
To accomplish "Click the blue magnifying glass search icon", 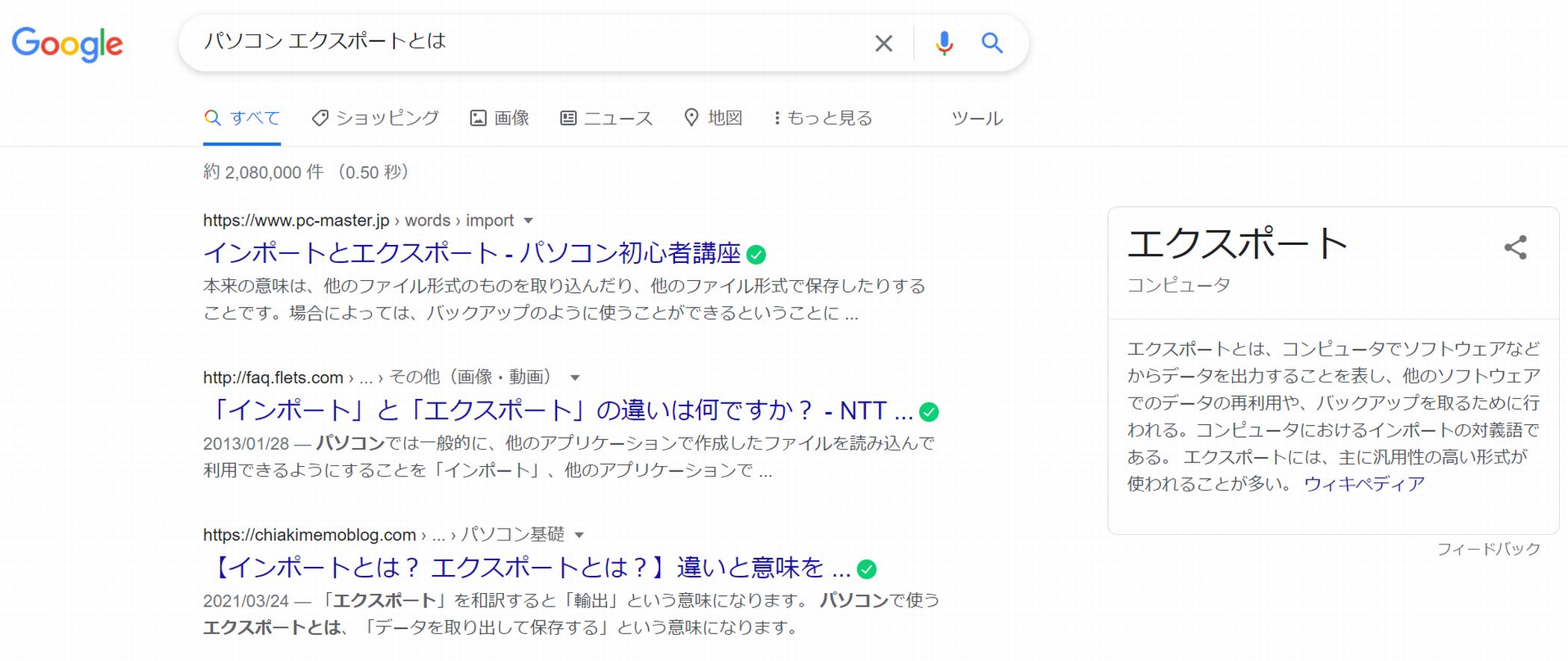I will 992,43.
